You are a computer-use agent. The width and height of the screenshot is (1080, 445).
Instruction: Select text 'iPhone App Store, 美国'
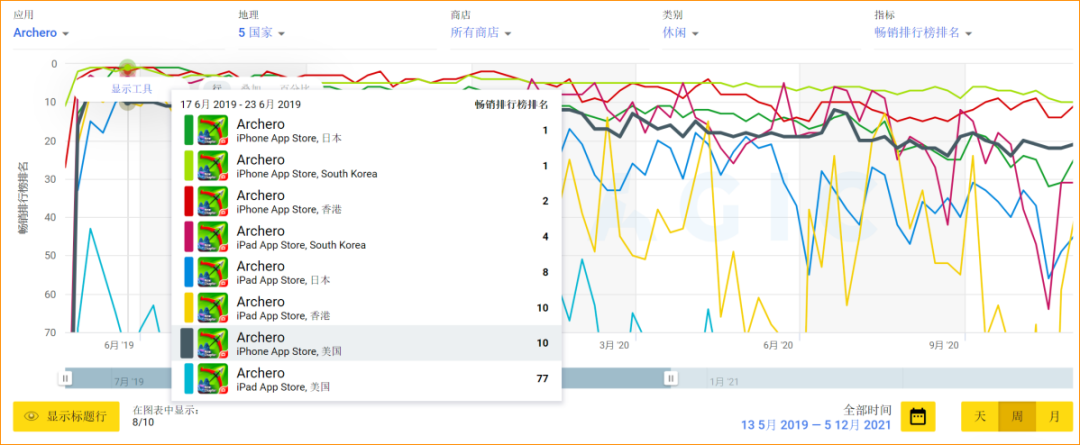click(289, 351)
